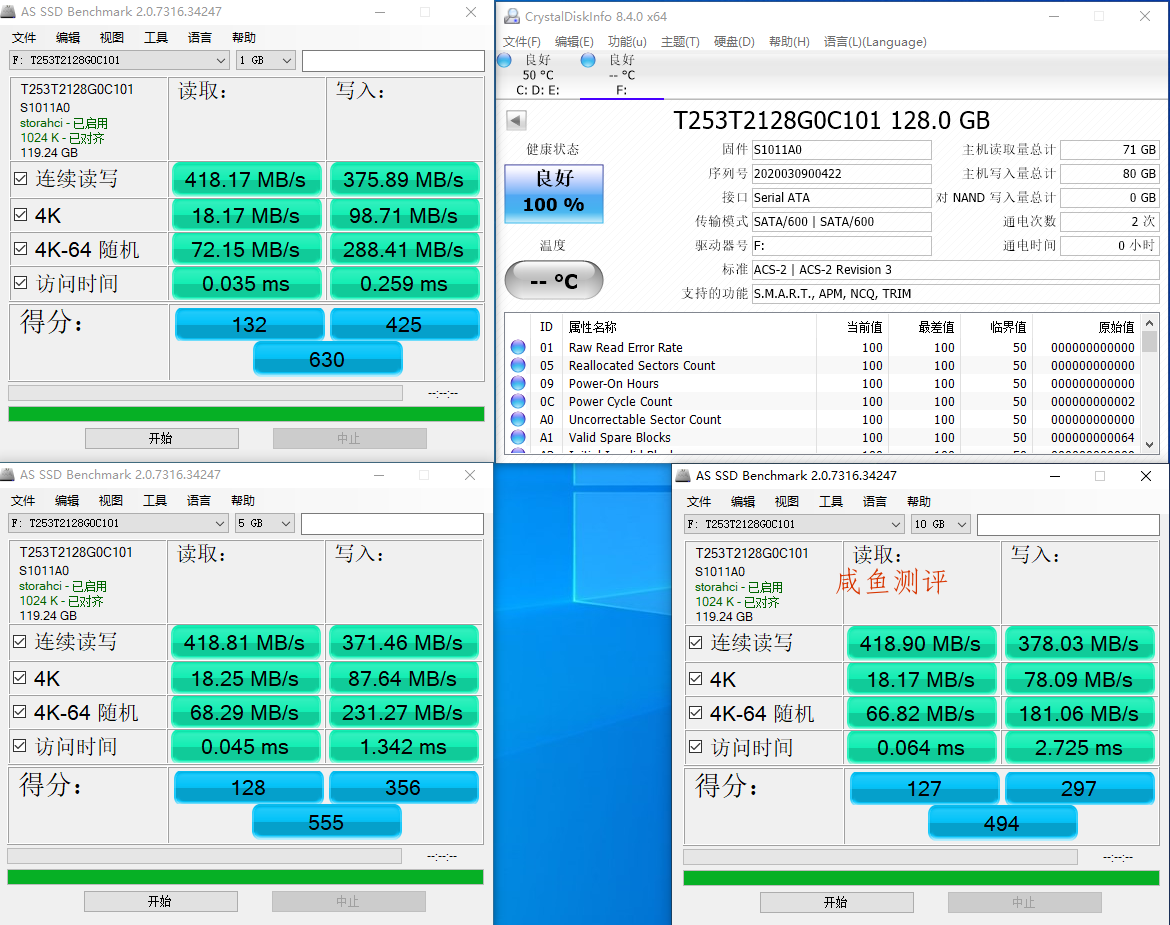Uncheck 访问时间 in the 1 GB AS SSD window
This screenshot has width=1170, height=925.
[21, 283]
